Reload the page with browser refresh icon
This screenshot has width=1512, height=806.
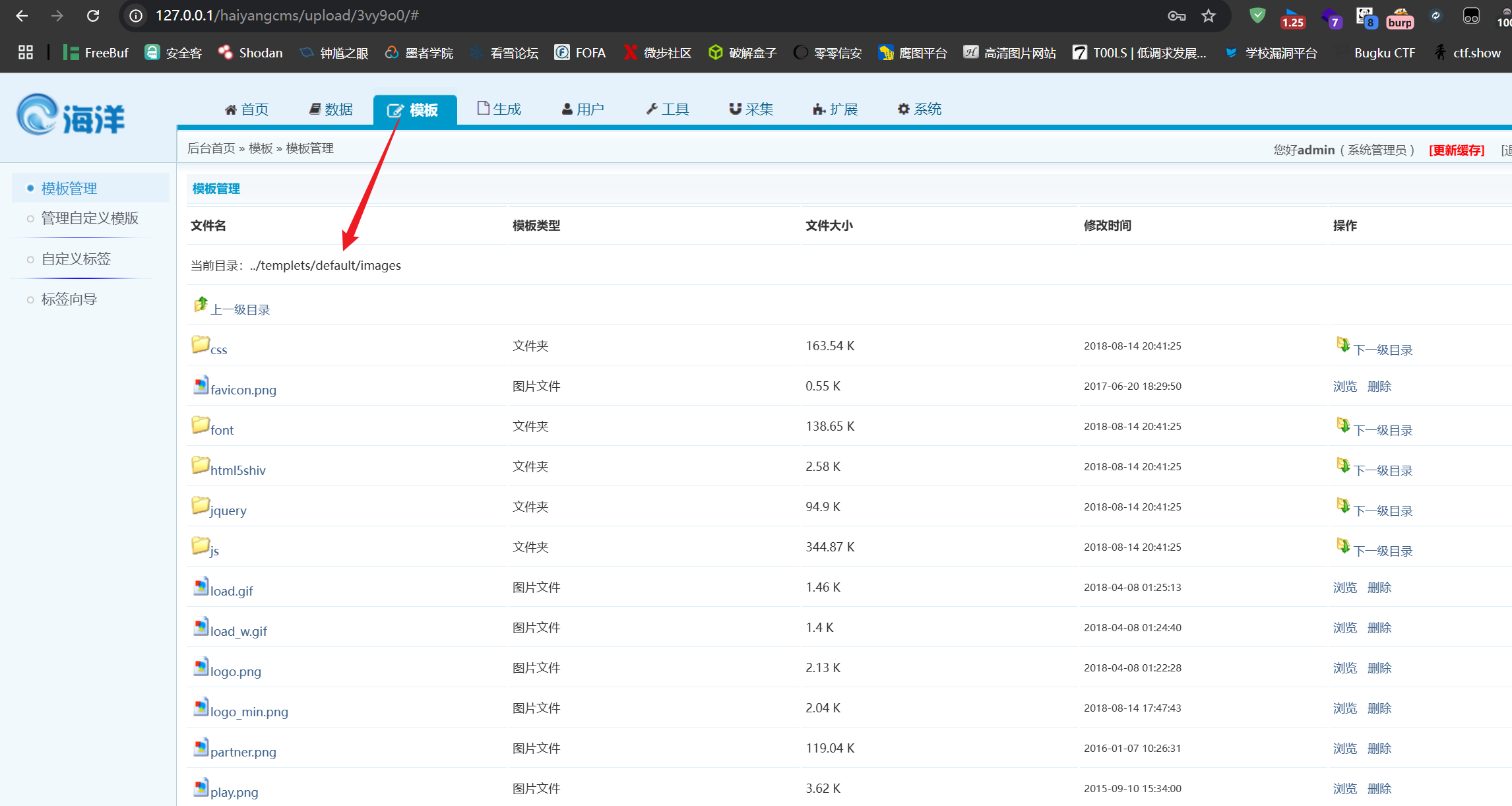93,16
